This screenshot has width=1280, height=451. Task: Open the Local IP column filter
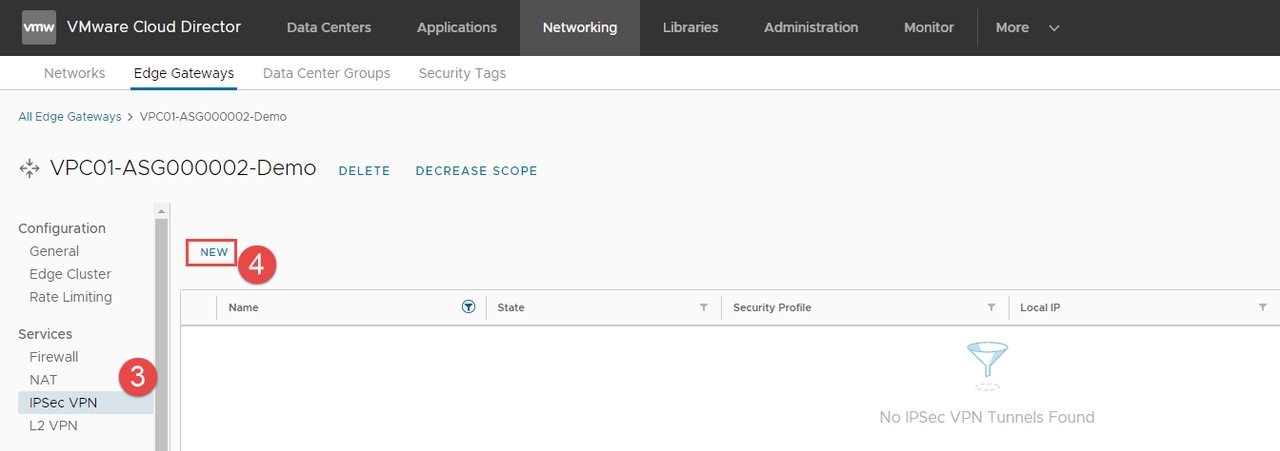1263,307
